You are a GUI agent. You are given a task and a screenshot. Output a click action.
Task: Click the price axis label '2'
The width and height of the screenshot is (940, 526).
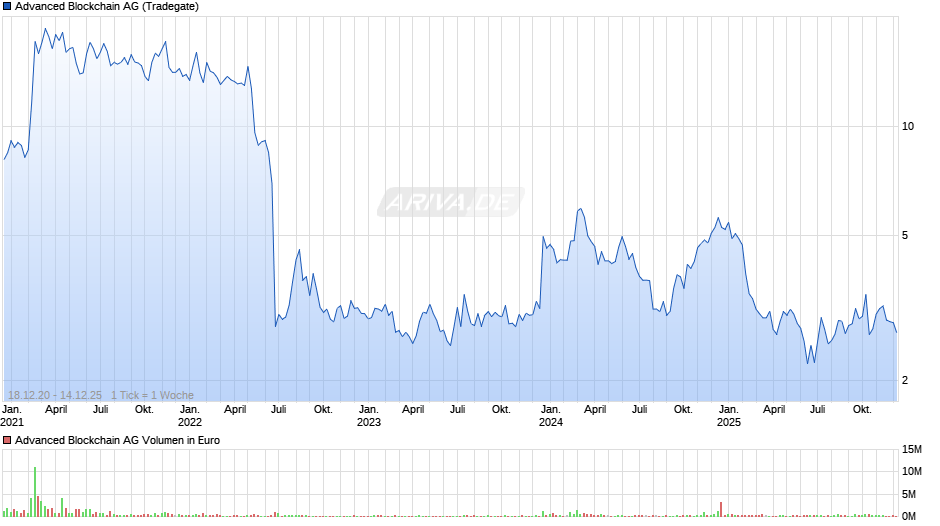click(905, 380)
